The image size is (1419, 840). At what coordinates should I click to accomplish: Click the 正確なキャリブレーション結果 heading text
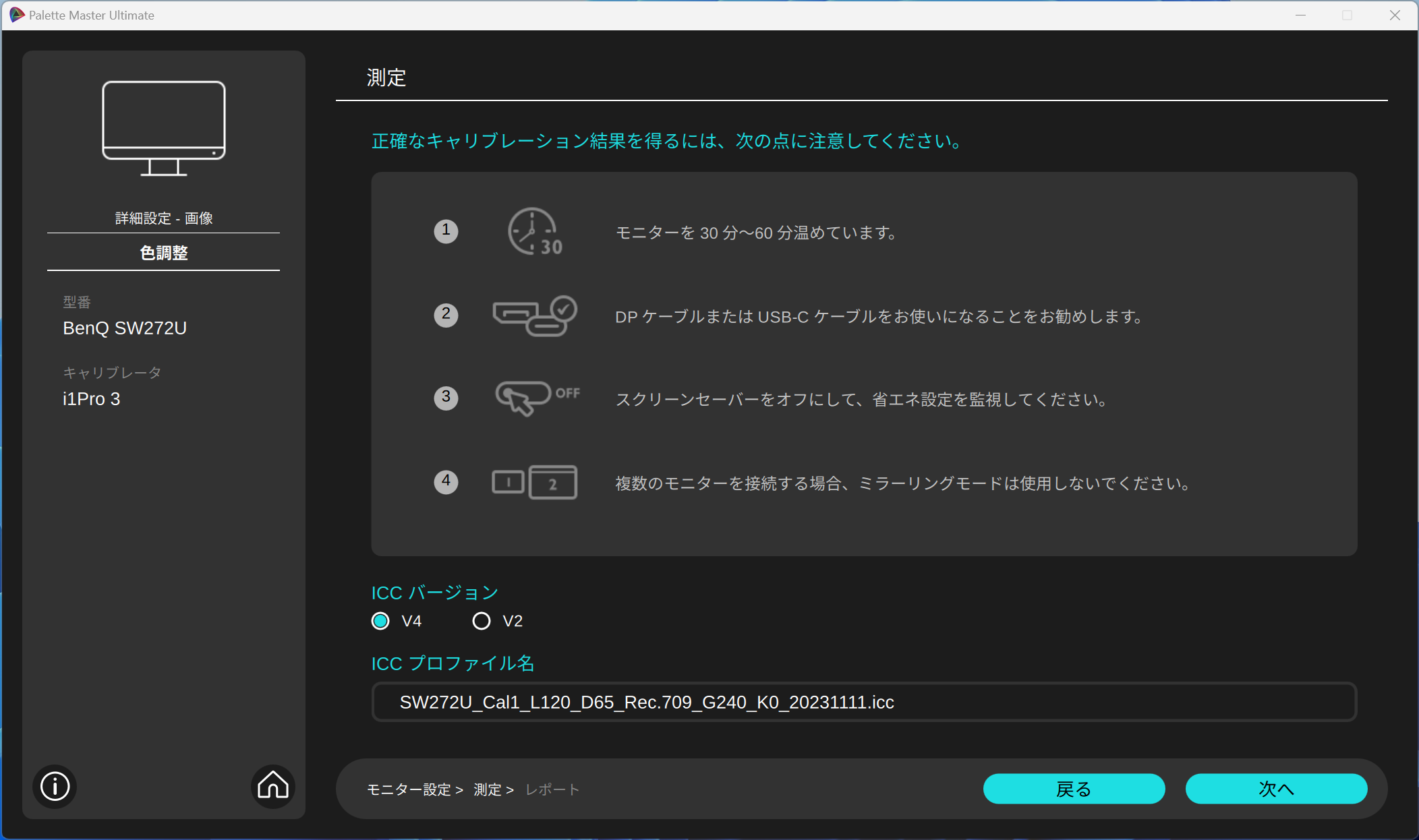[x=667, y=141]
